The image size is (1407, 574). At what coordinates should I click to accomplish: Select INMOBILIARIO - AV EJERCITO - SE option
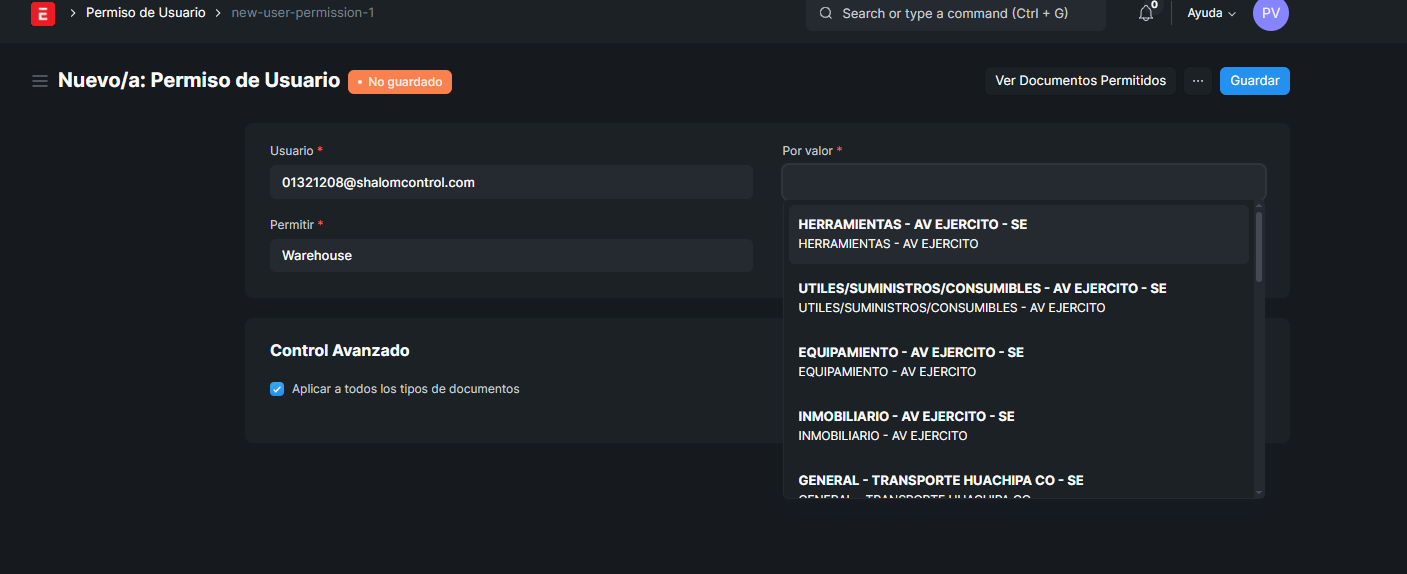tap(1018, 426)
